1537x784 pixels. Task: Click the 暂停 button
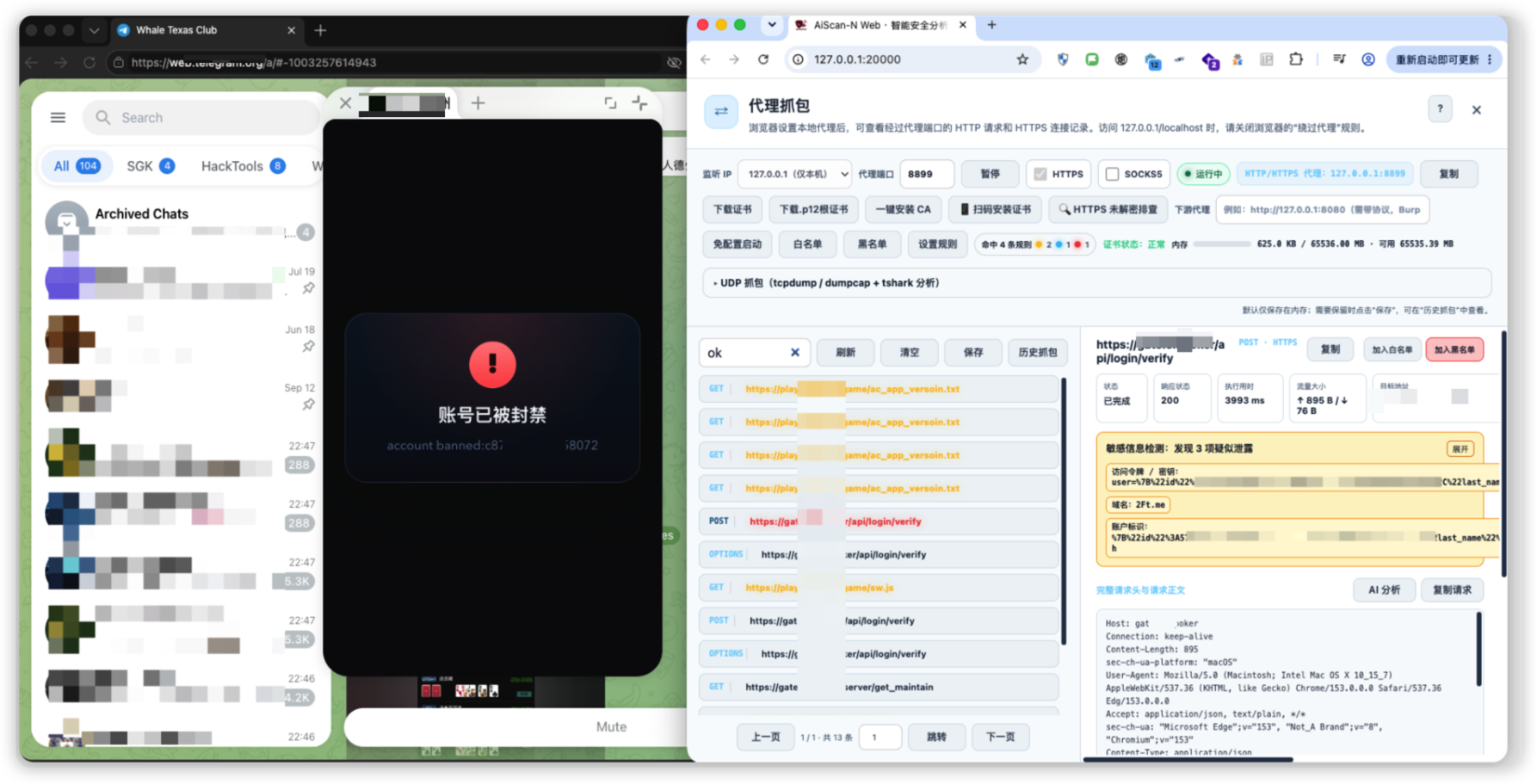click(990, 174)
